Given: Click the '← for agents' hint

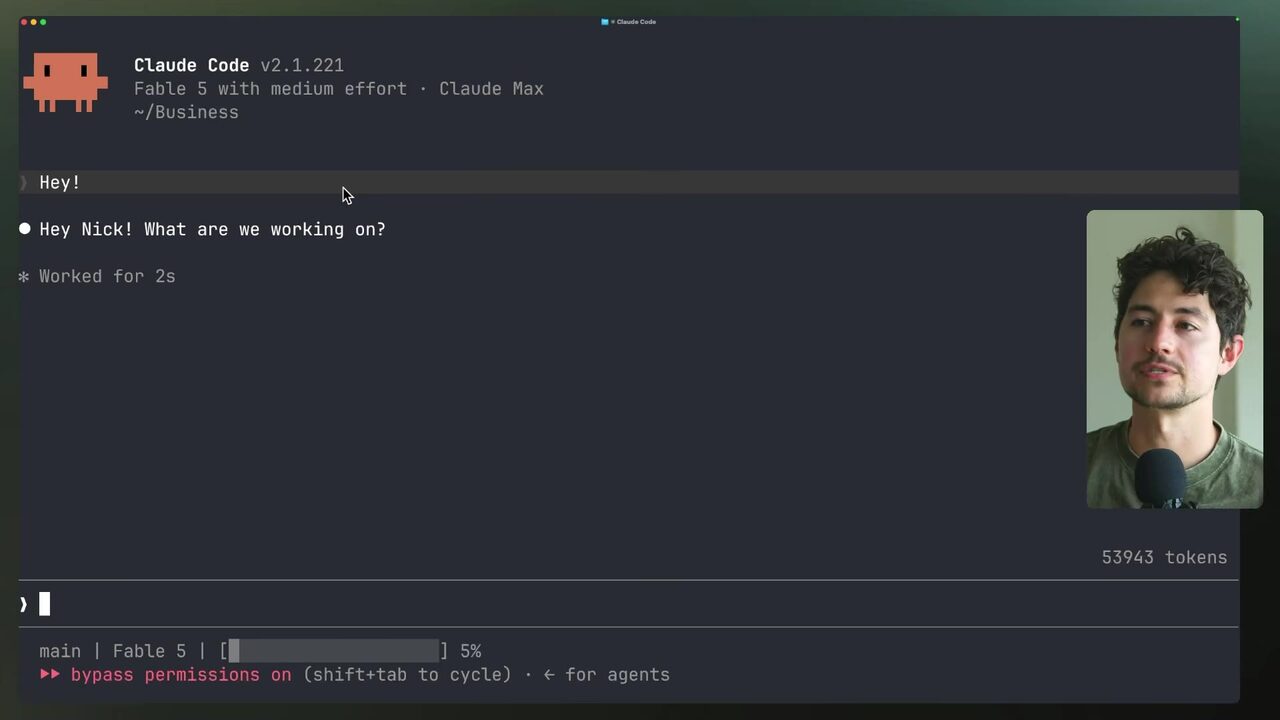Looking at the screenshot, I should (606, 675).
